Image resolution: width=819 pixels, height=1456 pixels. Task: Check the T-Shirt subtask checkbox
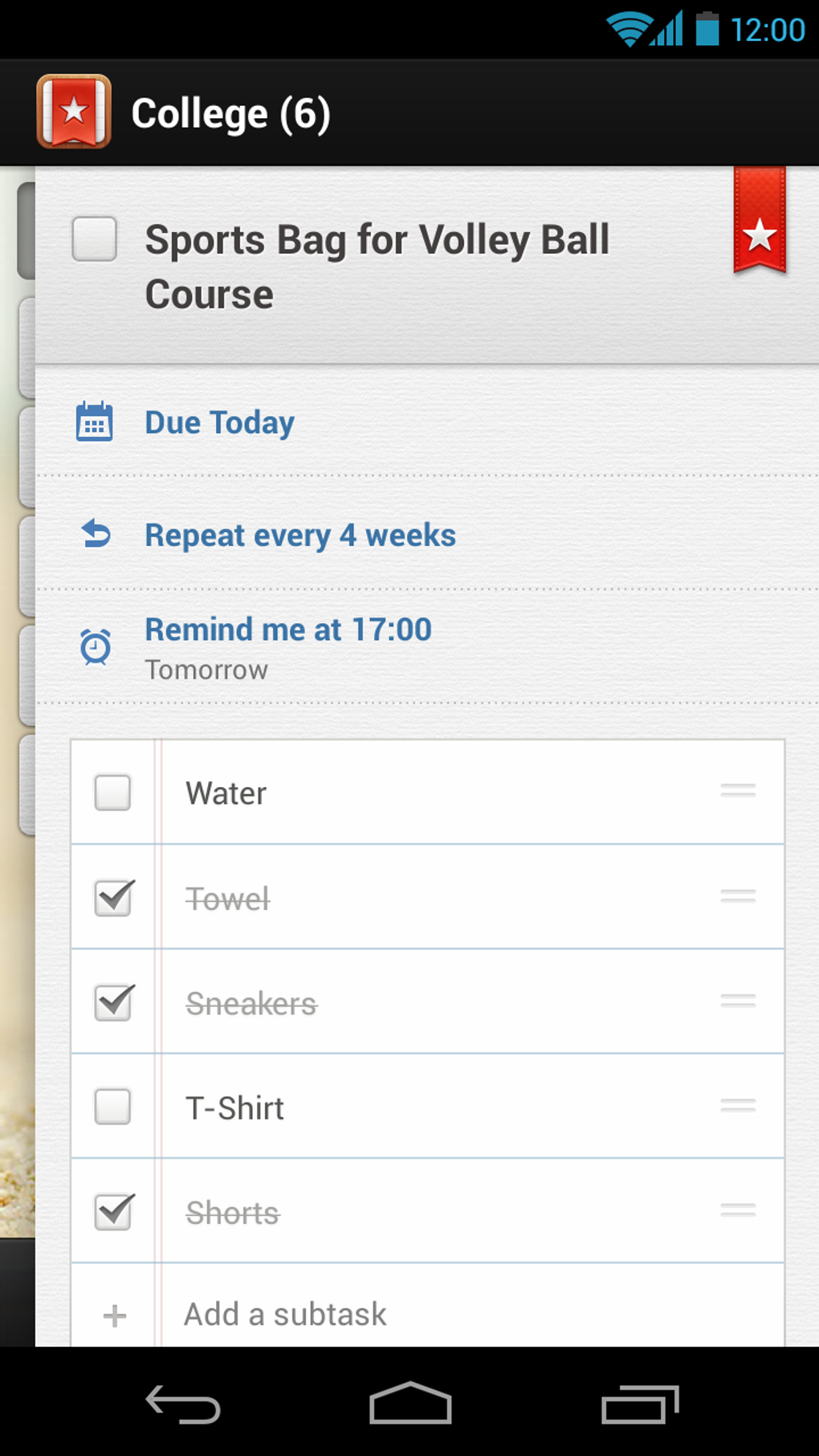pos(112,1107)
